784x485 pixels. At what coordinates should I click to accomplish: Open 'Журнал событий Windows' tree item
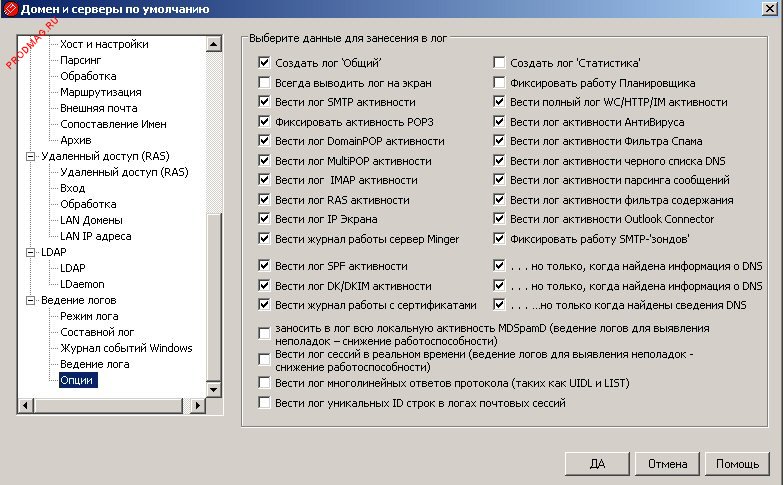pyautogui.click(x=126, y=348)
